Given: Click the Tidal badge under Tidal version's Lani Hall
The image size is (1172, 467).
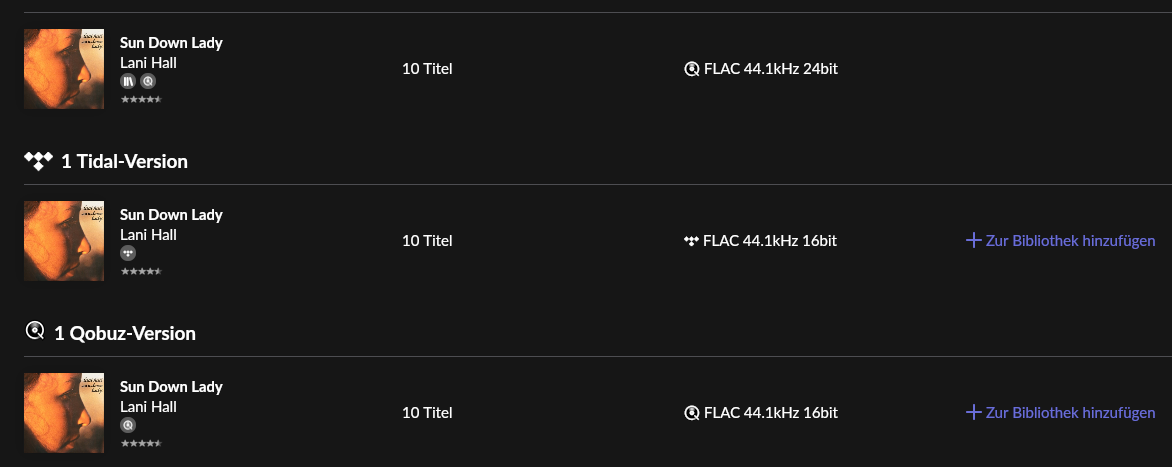Looking at the screenshot, I should pos(128,253).
